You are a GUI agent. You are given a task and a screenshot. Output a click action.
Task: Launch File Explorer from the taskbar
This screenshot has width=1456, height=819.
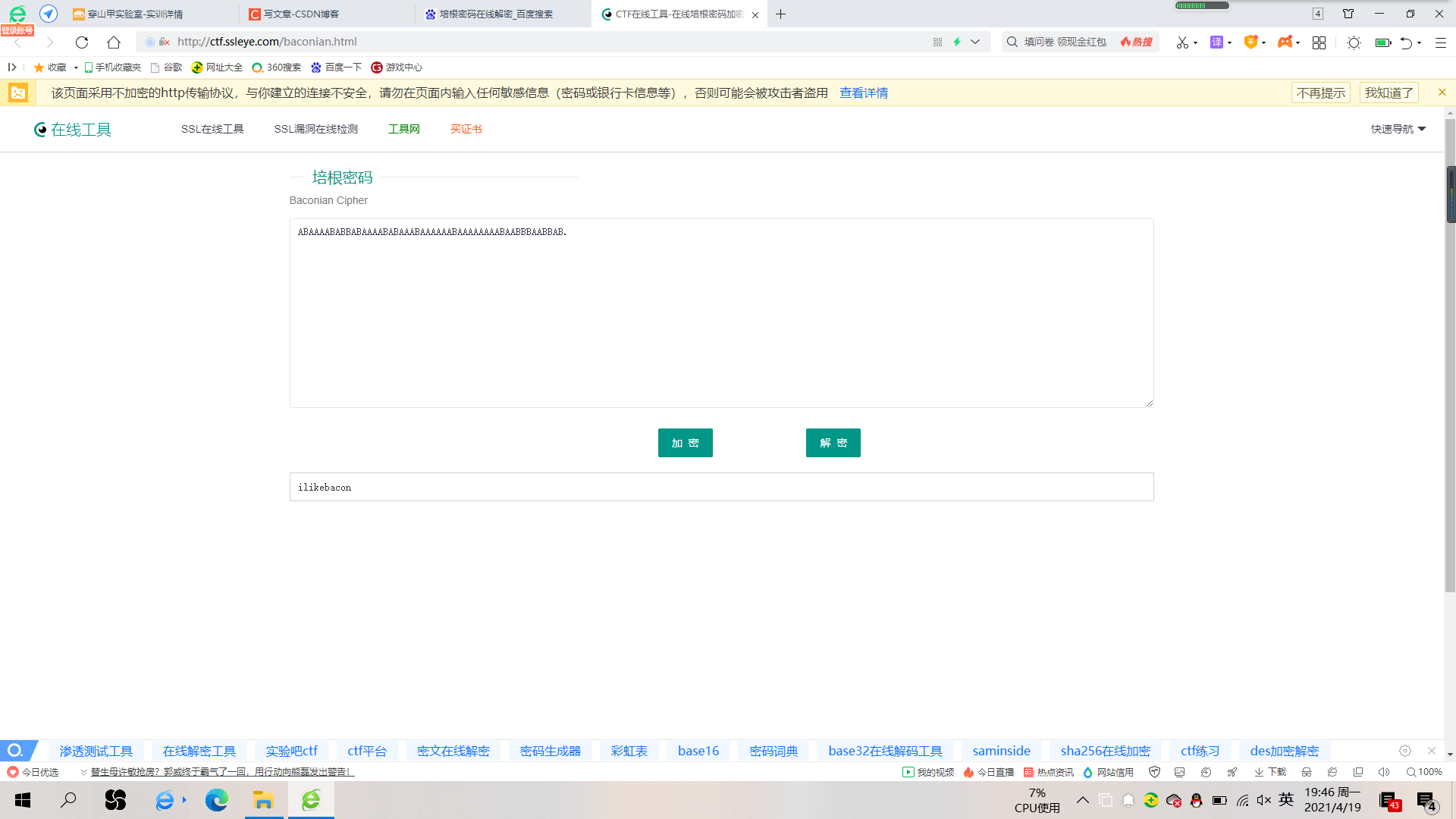tap(263, 800)
